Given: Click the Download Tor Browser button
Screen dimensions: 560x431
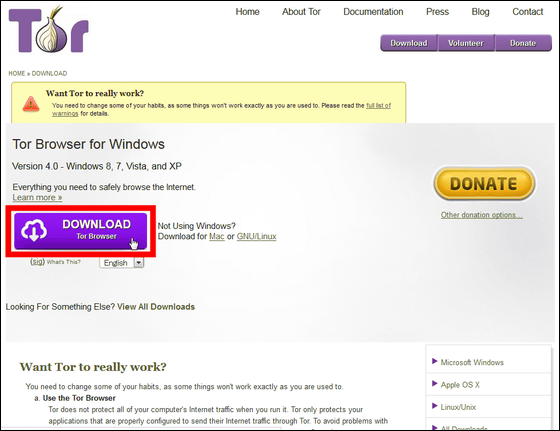Looking at the screenshot, I should (x=81, y=231).
